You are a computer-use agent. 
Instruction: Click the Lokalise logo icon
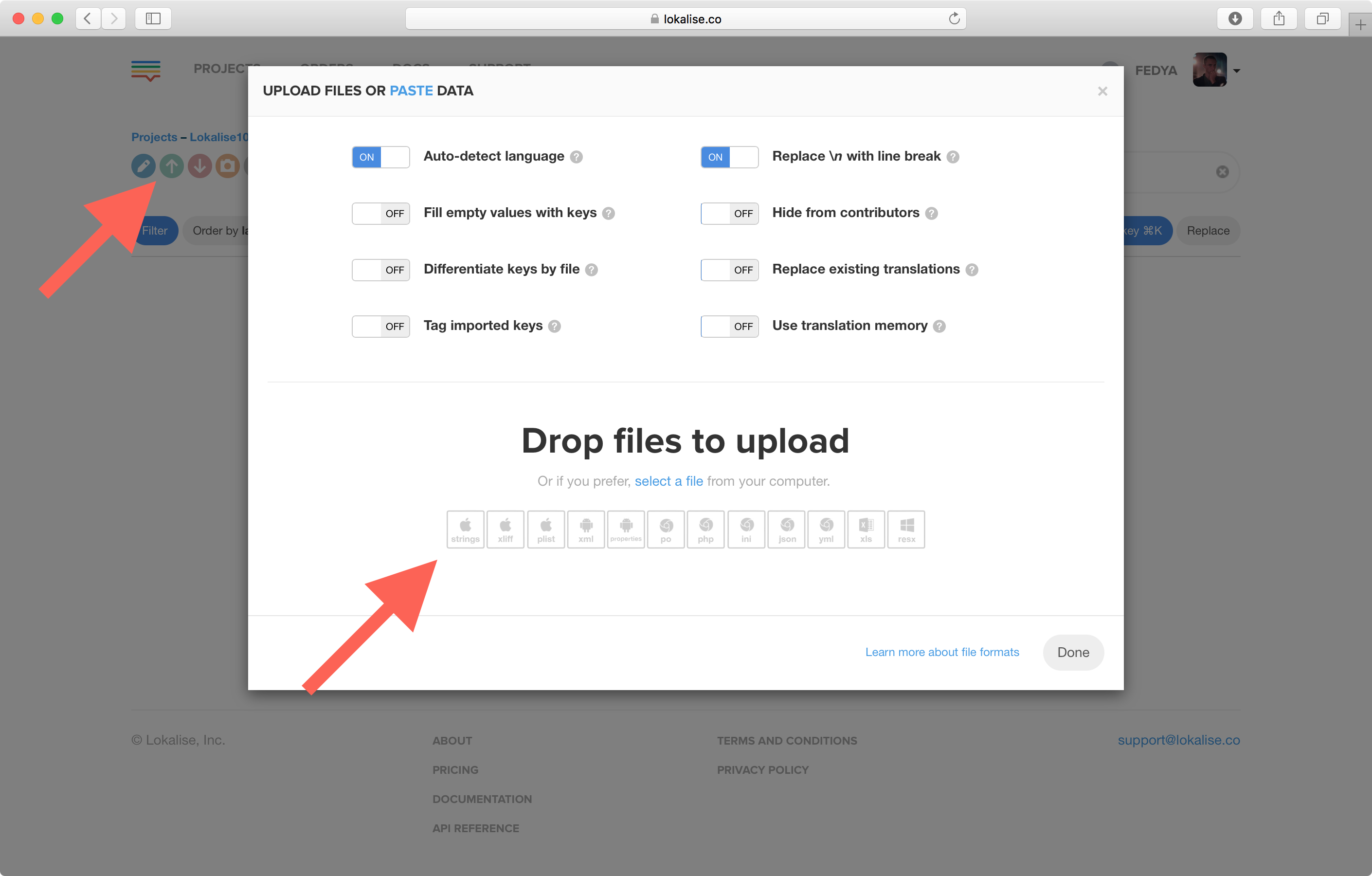146,71
